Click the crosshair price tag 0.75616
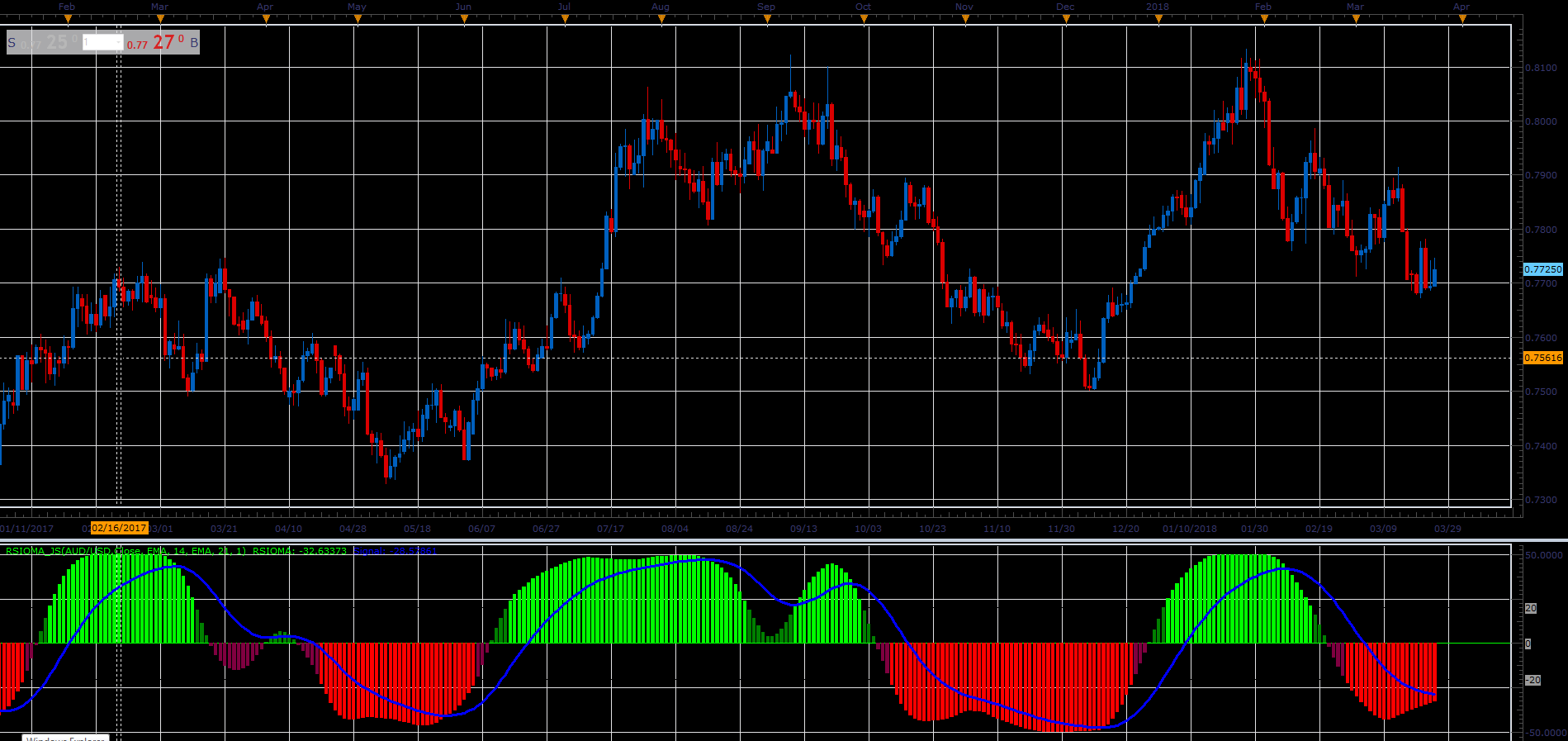The width and height of the screenshot is (1568, 741). 1542,358
